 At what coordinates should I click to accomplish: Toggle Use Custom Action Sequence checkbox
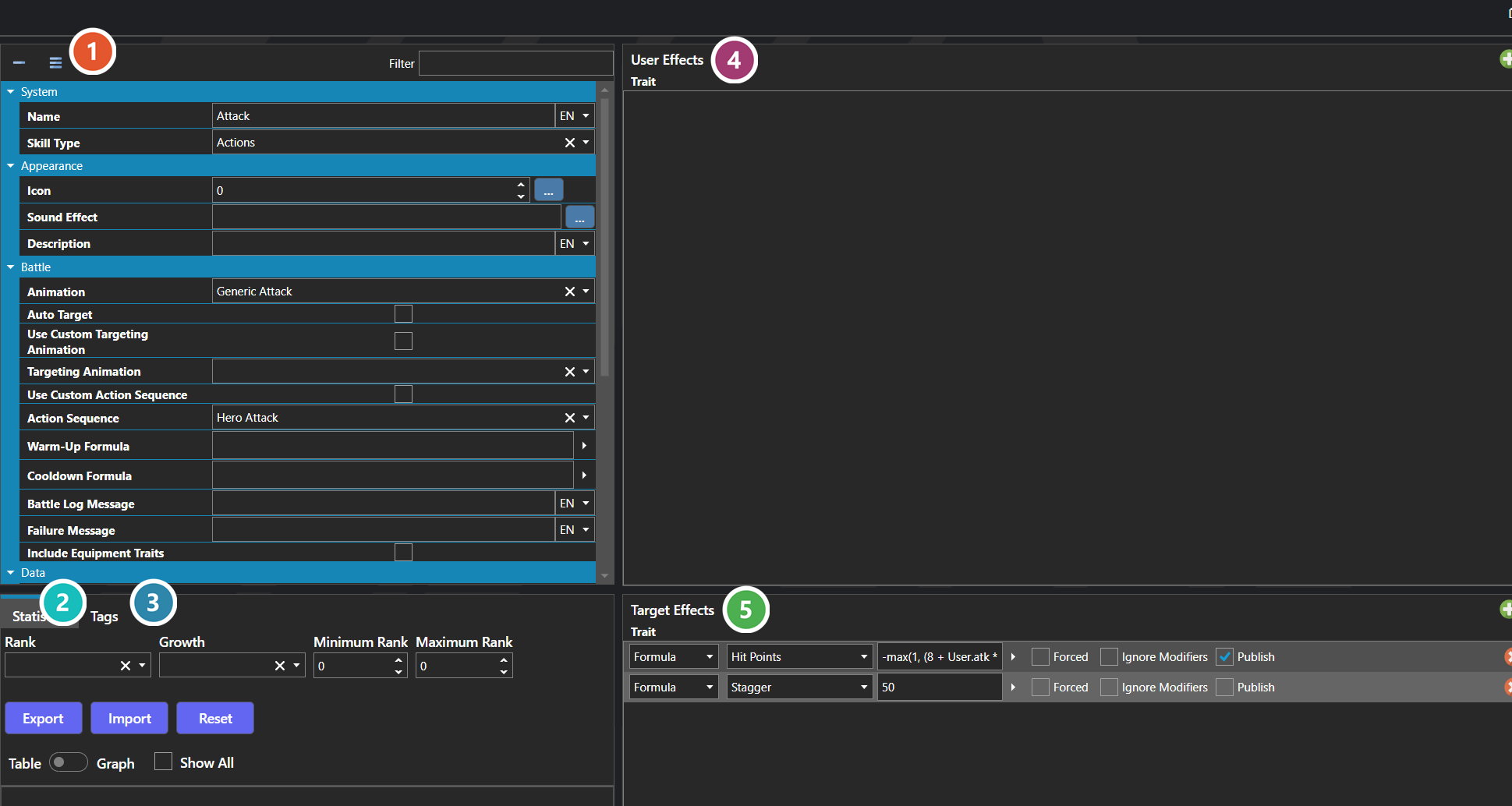pos(403,394)
